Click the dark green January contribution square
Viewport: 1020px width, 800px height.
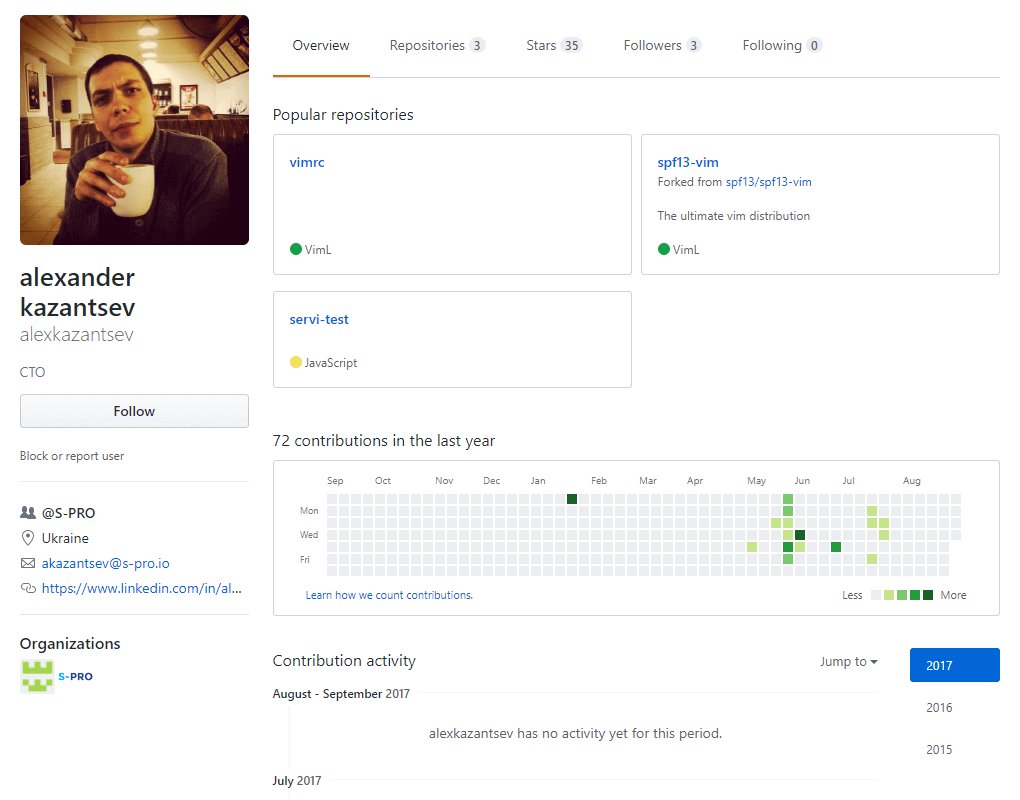tap(572, 499)
